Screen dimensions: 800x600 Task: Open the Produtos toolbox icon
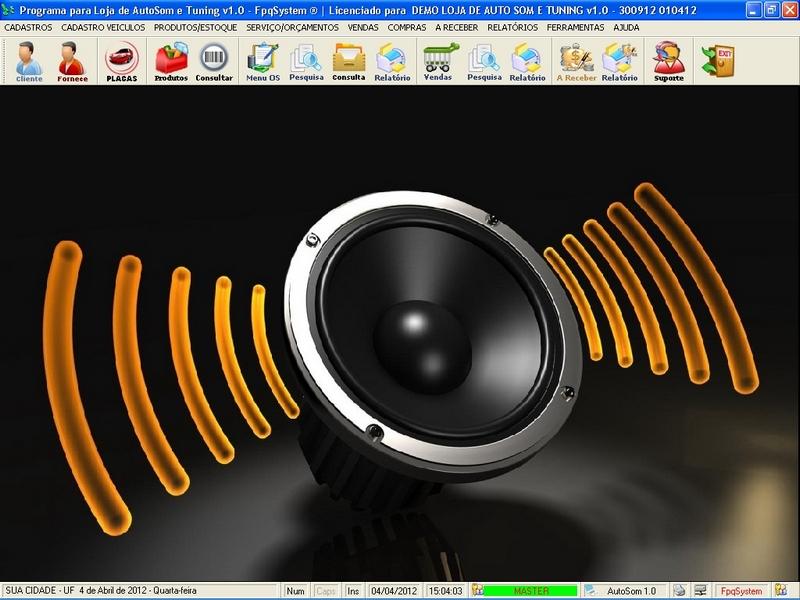click(x=171, y=61)
